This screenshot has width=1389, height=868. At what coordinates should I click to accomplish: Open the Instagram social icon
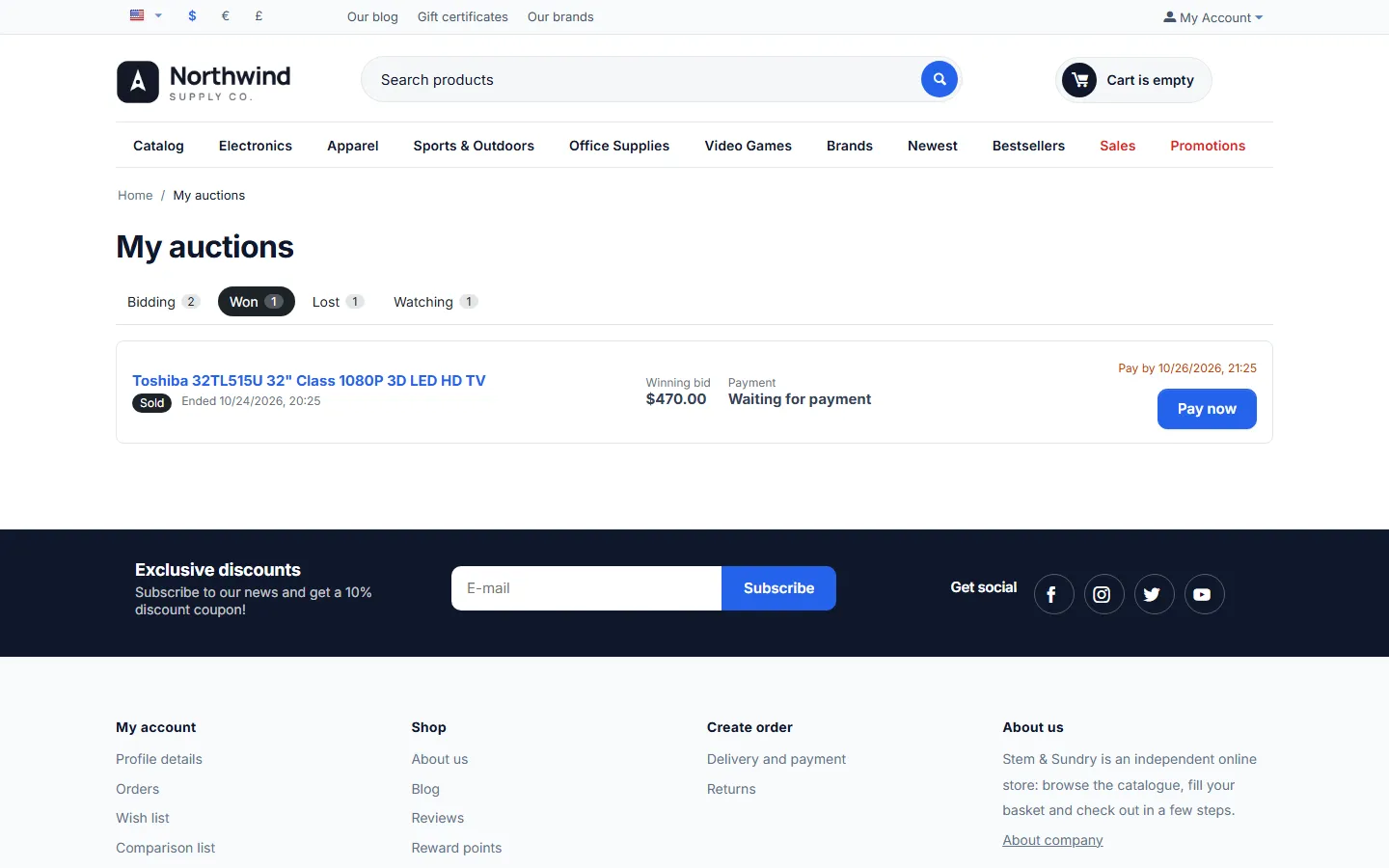(1103, 594)
